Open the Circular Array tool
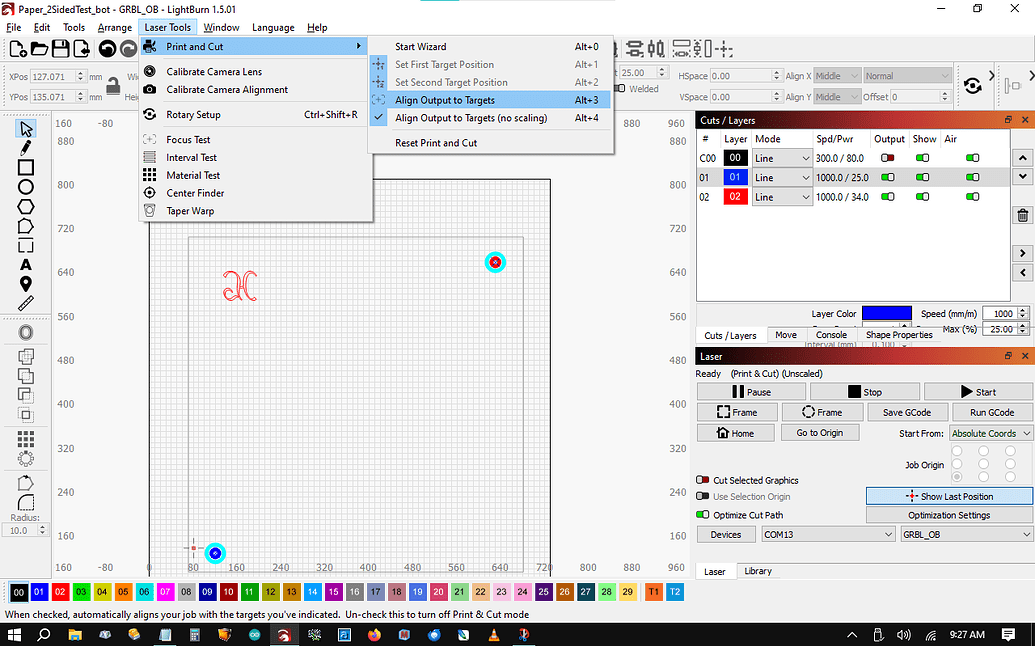Screen dimensions: 1035x646 26,459
